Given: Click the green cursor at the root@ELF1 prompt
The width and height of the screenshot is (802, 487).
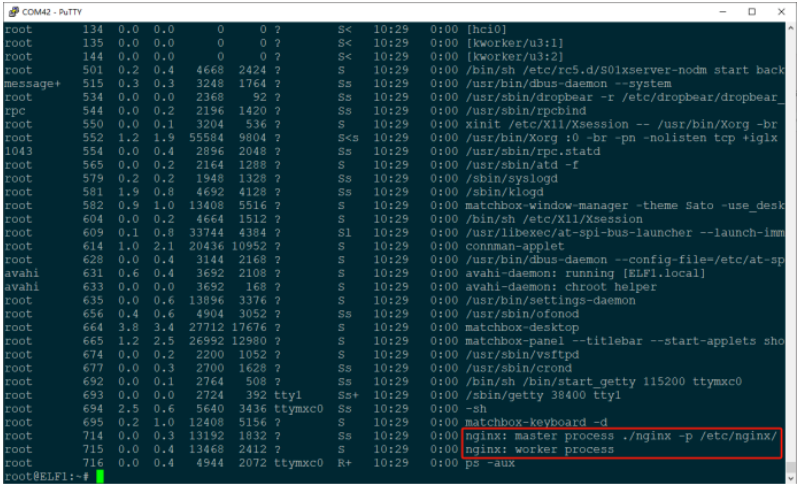Looking at the screenshot, I should click(100, 476).
